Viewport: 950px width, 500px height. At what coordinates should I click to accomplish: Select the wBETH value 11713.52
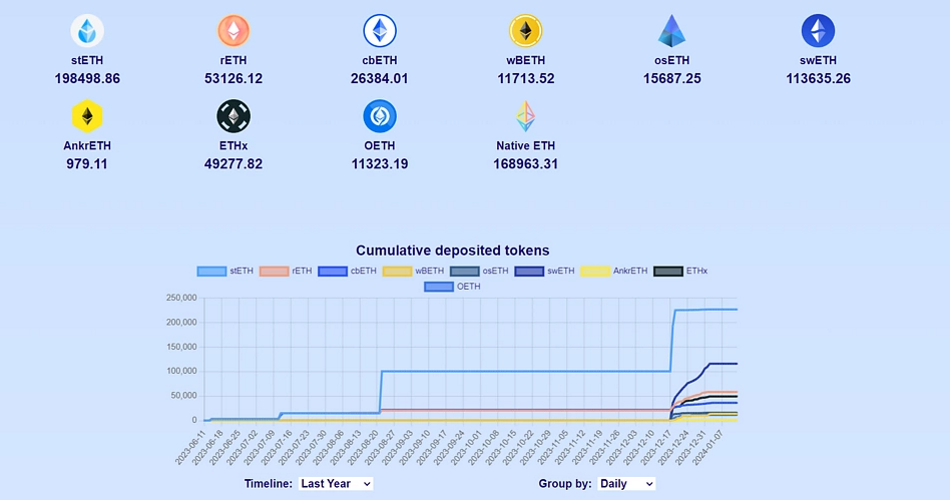(525, 79)
